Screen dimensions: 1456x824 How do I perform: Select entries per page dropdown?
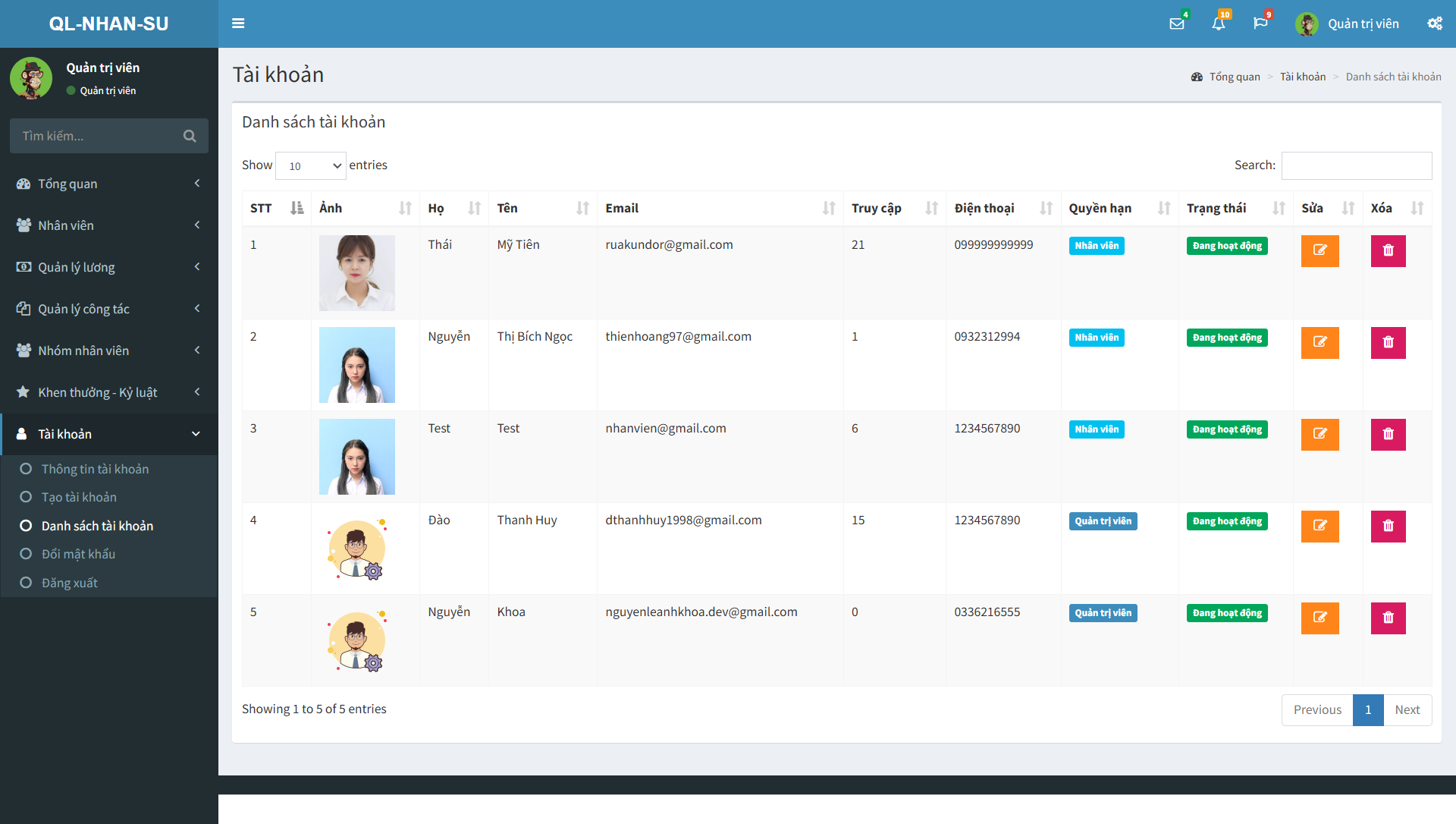(x=310, y=165)
